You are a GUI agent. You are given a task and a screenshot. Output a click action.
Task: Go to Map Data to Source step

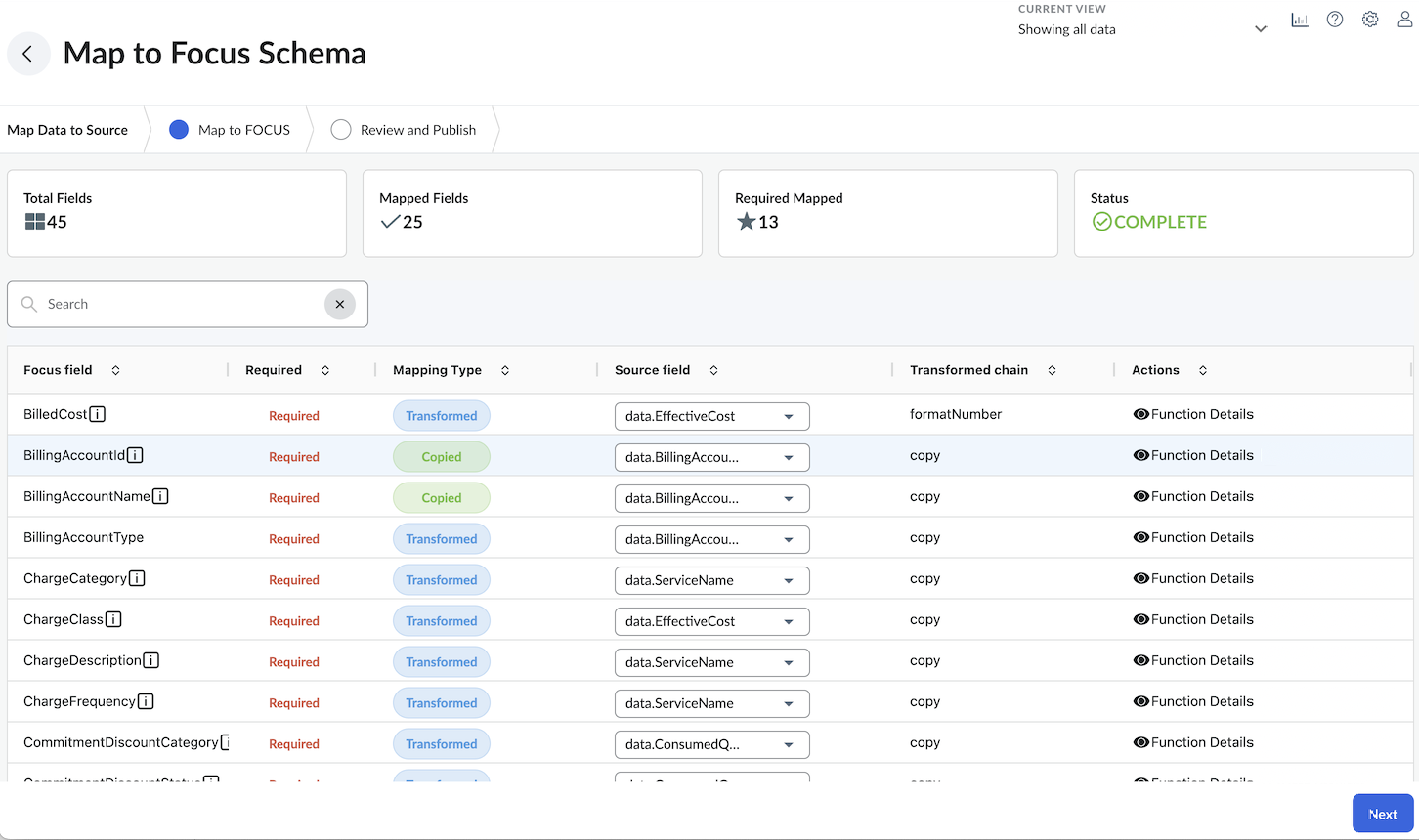click(67, 130)
